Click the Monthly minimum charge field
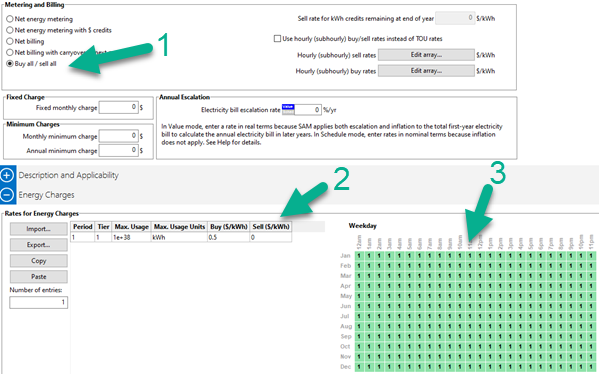The width and height of the screenshot is (599, 374). 118,136
